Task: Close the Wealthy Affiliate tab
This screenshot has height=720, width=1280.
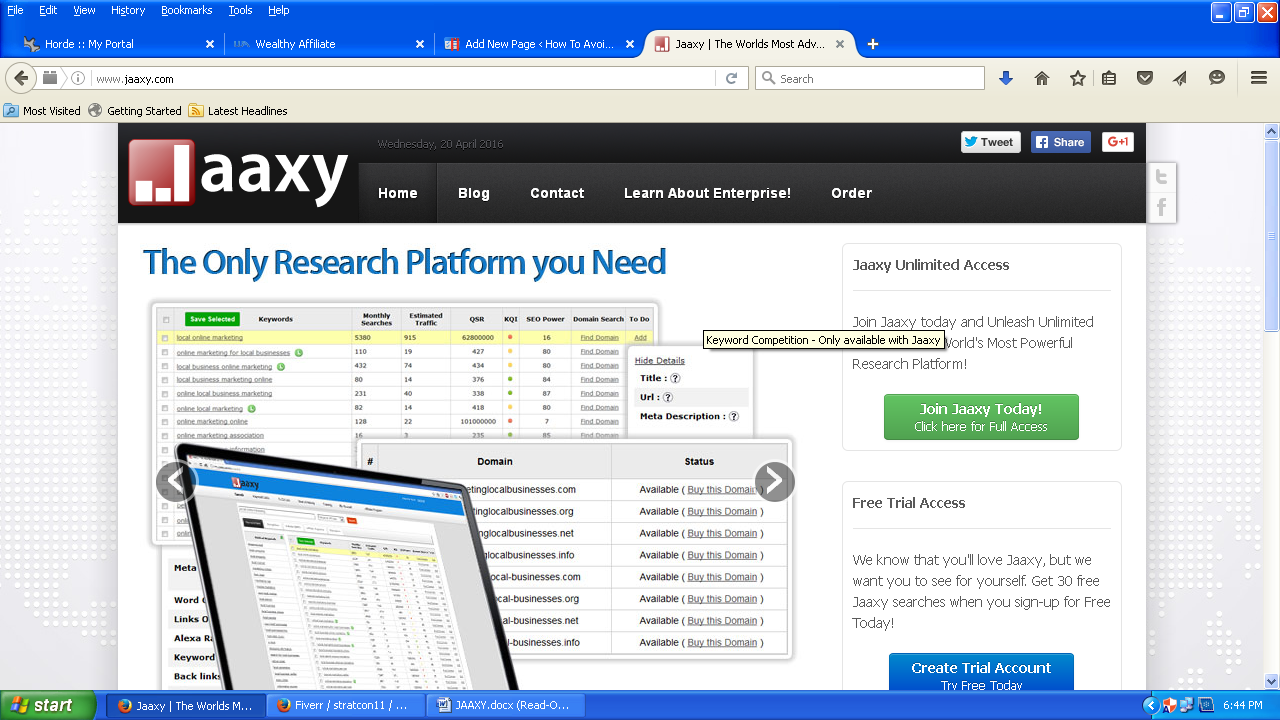Action: coord(420,44)
